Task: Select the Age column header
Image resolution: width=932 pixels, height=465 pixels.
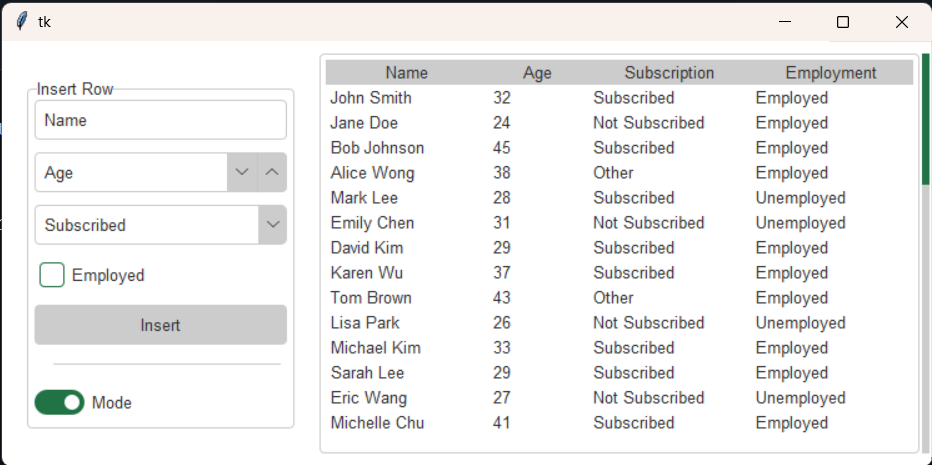Action: [x=537, y=73]
